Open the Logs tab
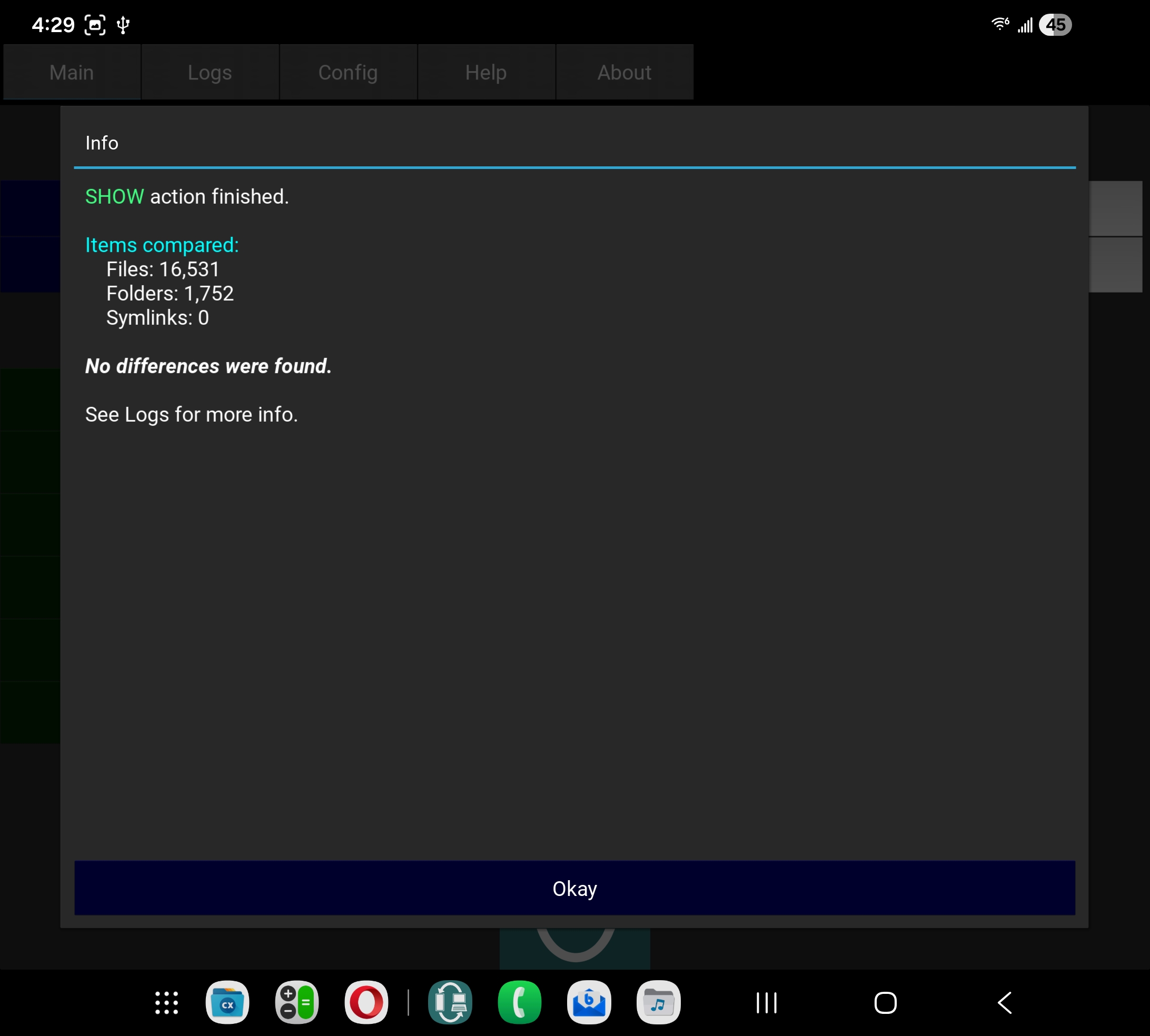This screenshot has height=1036, width=1150. click(x=210, y=72)
